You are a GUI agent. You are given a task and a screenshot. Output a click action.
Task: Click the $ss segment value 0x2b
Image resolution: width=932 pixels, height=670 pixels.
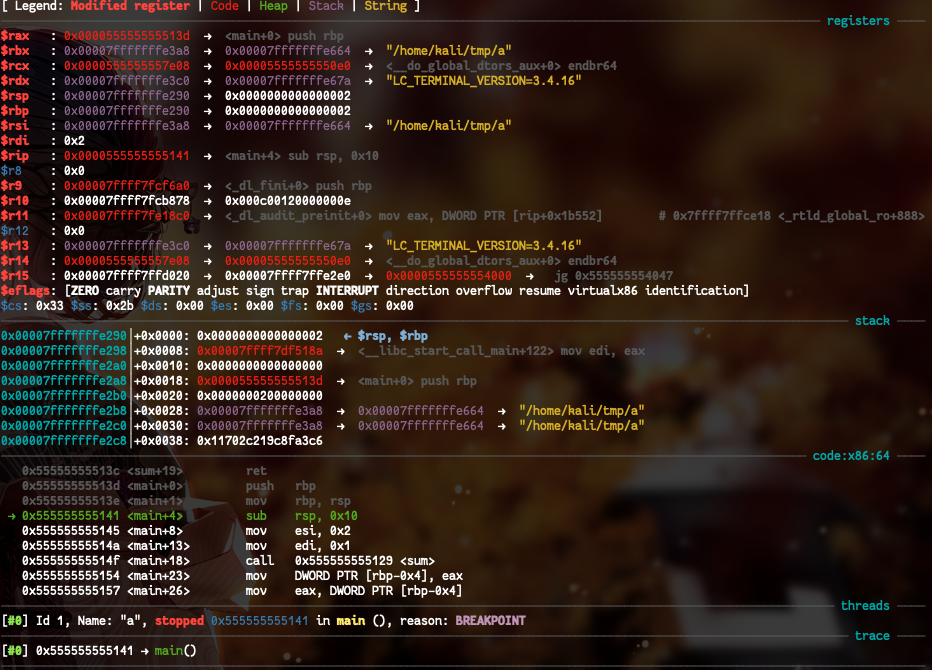[x=120, y=306]
